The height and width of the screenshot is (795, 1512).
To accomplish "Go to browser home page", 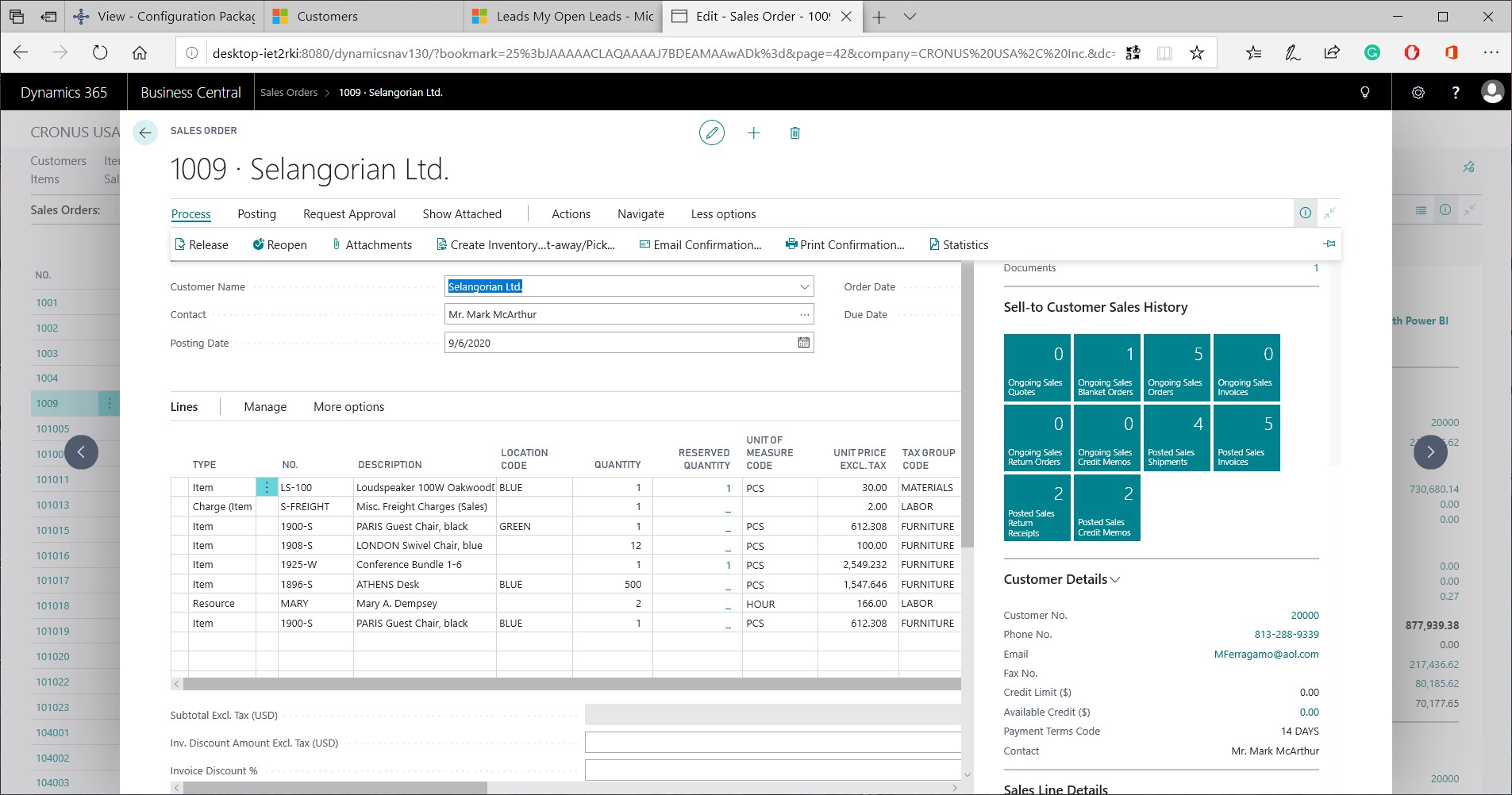I will pos(140,53).
